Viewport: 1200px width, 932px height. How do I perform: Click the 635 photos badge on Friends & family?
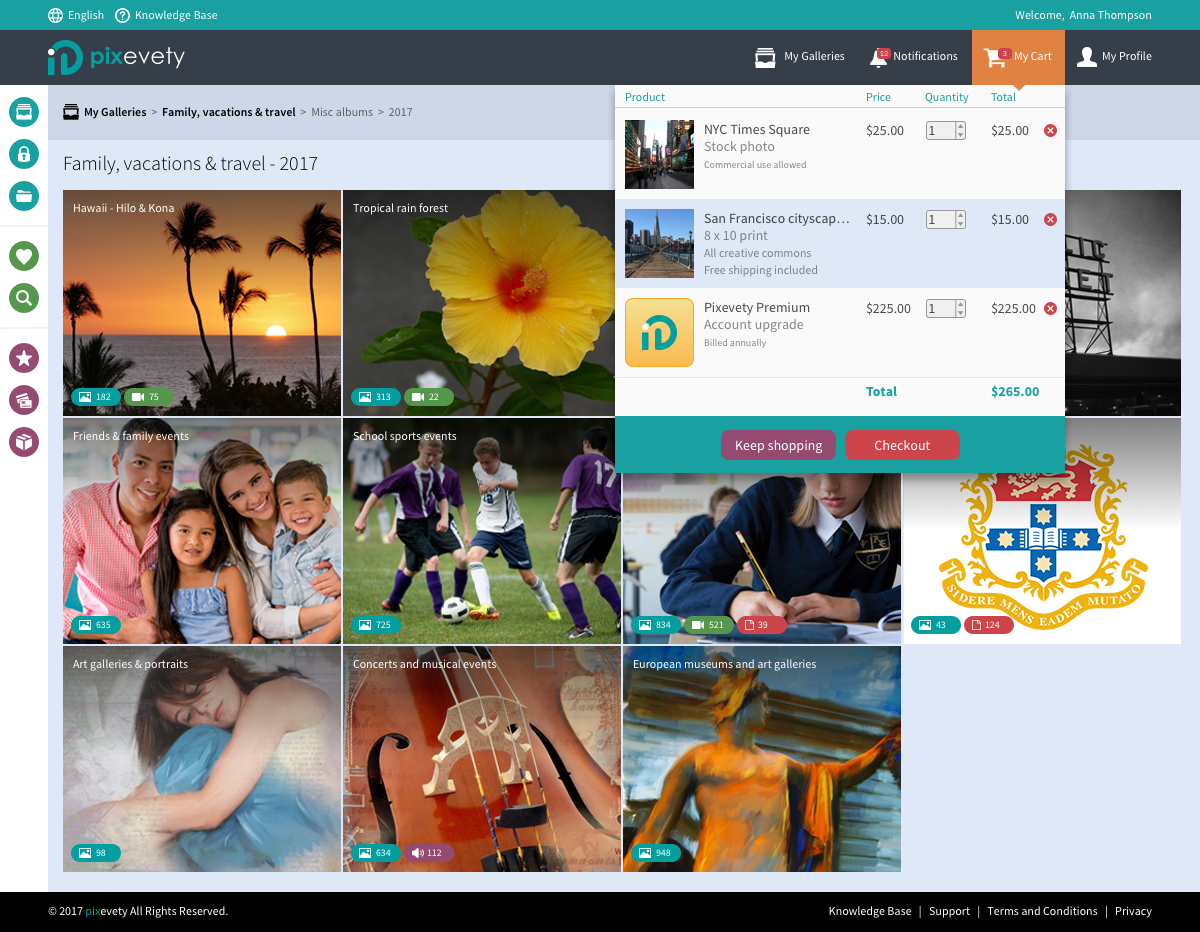click(96, 625)
